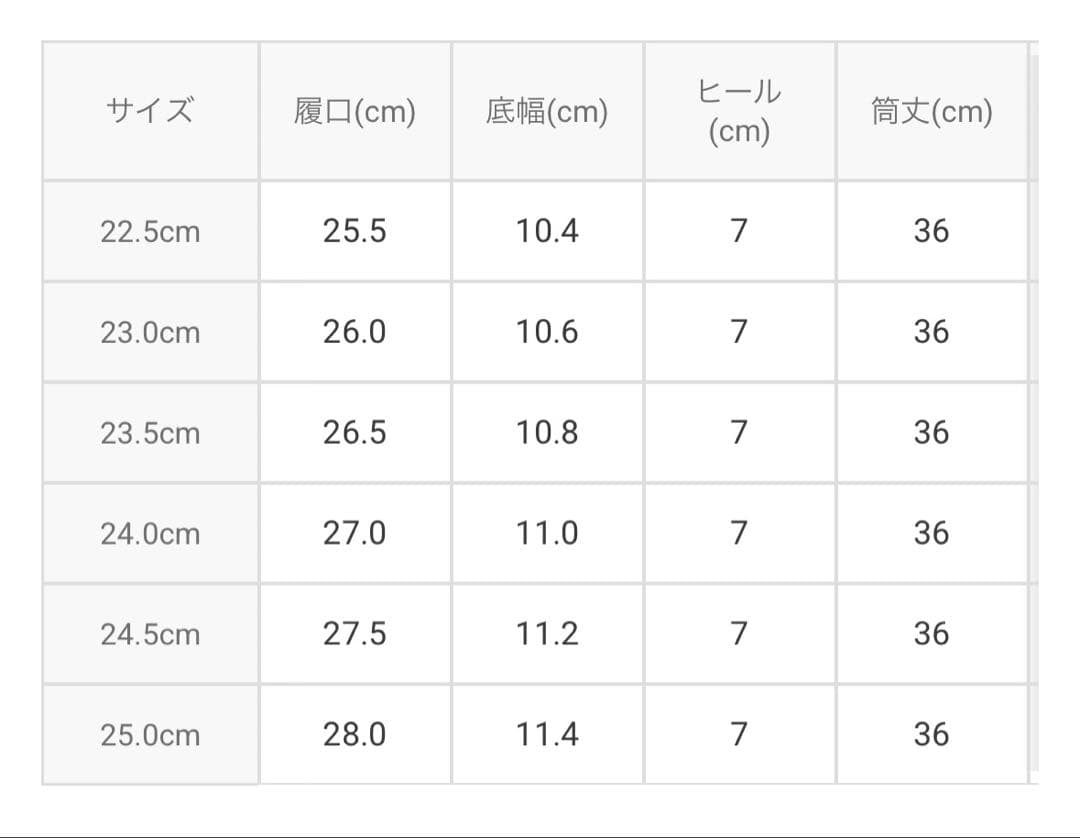The image size is (1080, 838).
Task: Click the 24.0cm size row label
Action: 150,533
